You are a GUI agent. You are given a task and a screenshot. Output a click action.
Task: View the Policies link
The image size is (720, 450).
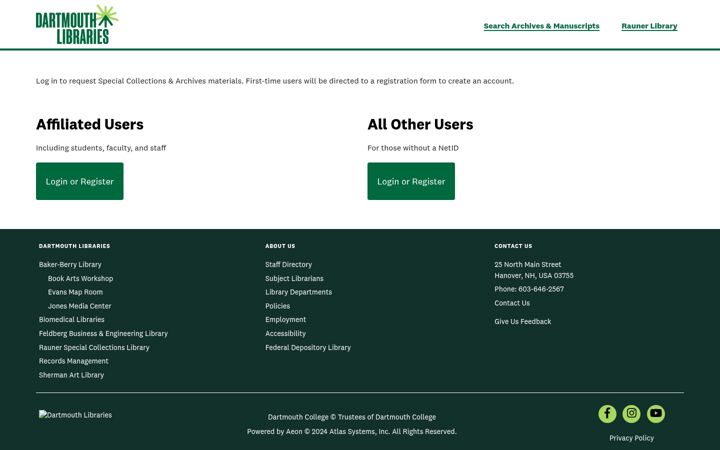click(277, 306)
